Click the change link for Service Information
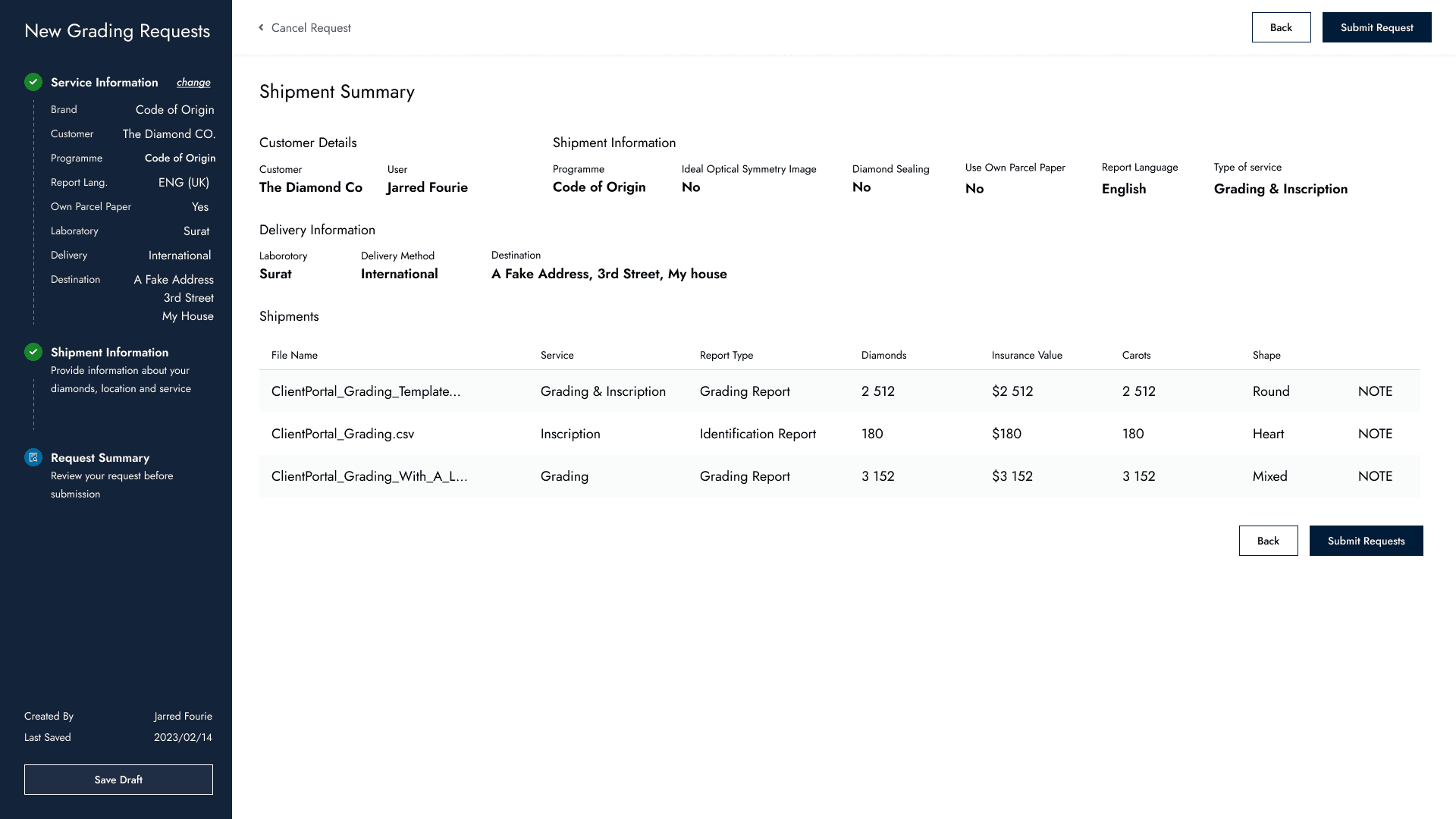This screenshot has height=819, width=1456. (x=193, y=83)
